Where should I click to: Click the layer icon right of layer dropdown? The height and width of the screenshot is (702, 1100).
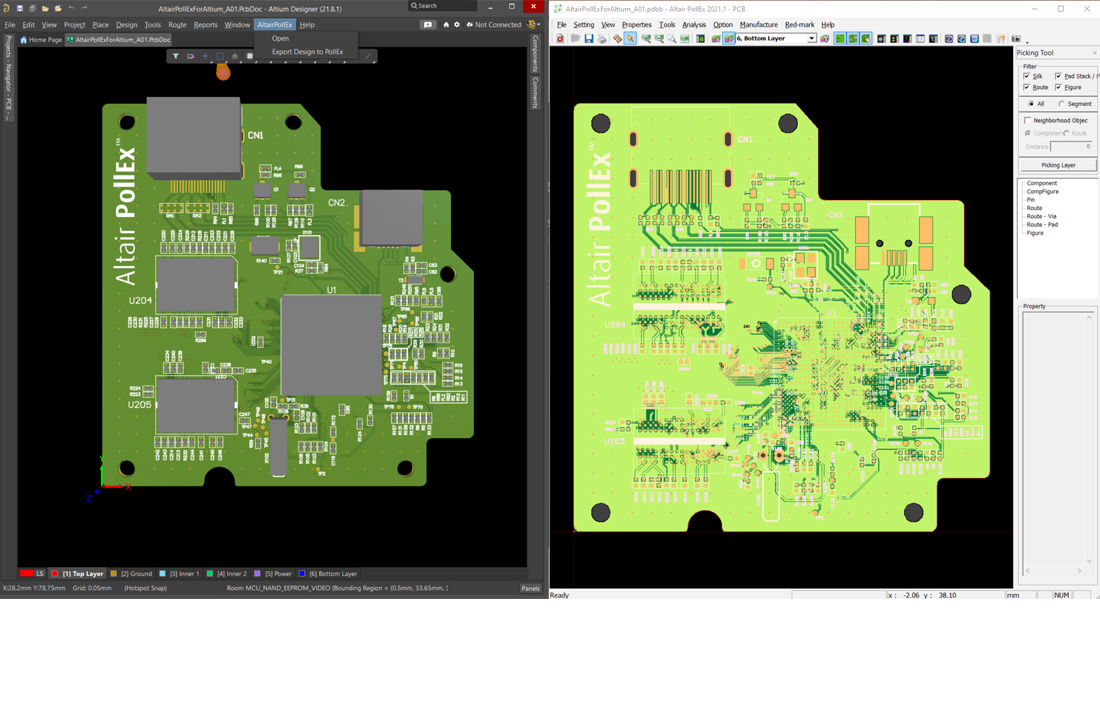click(x=824, y=39)
